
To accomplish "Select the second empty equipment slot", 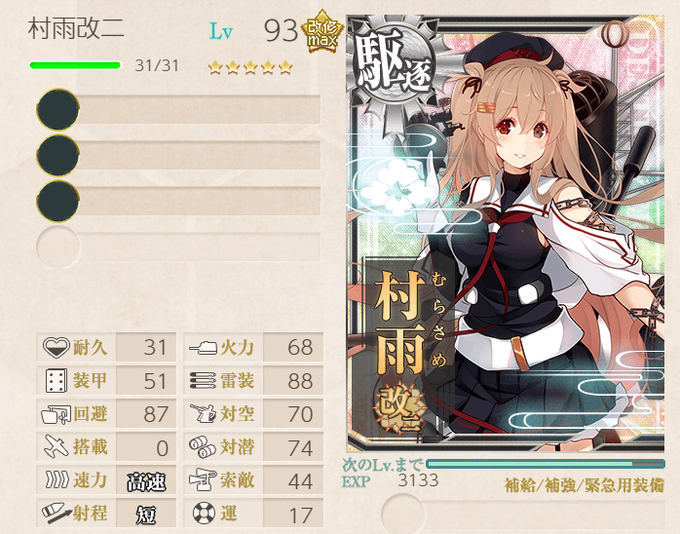I will (178, 155).
